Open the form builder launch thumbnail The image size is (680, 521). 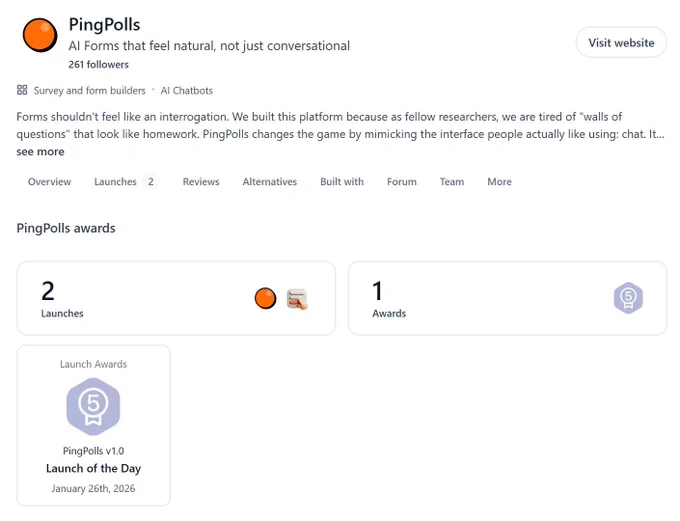click(297, 299)
